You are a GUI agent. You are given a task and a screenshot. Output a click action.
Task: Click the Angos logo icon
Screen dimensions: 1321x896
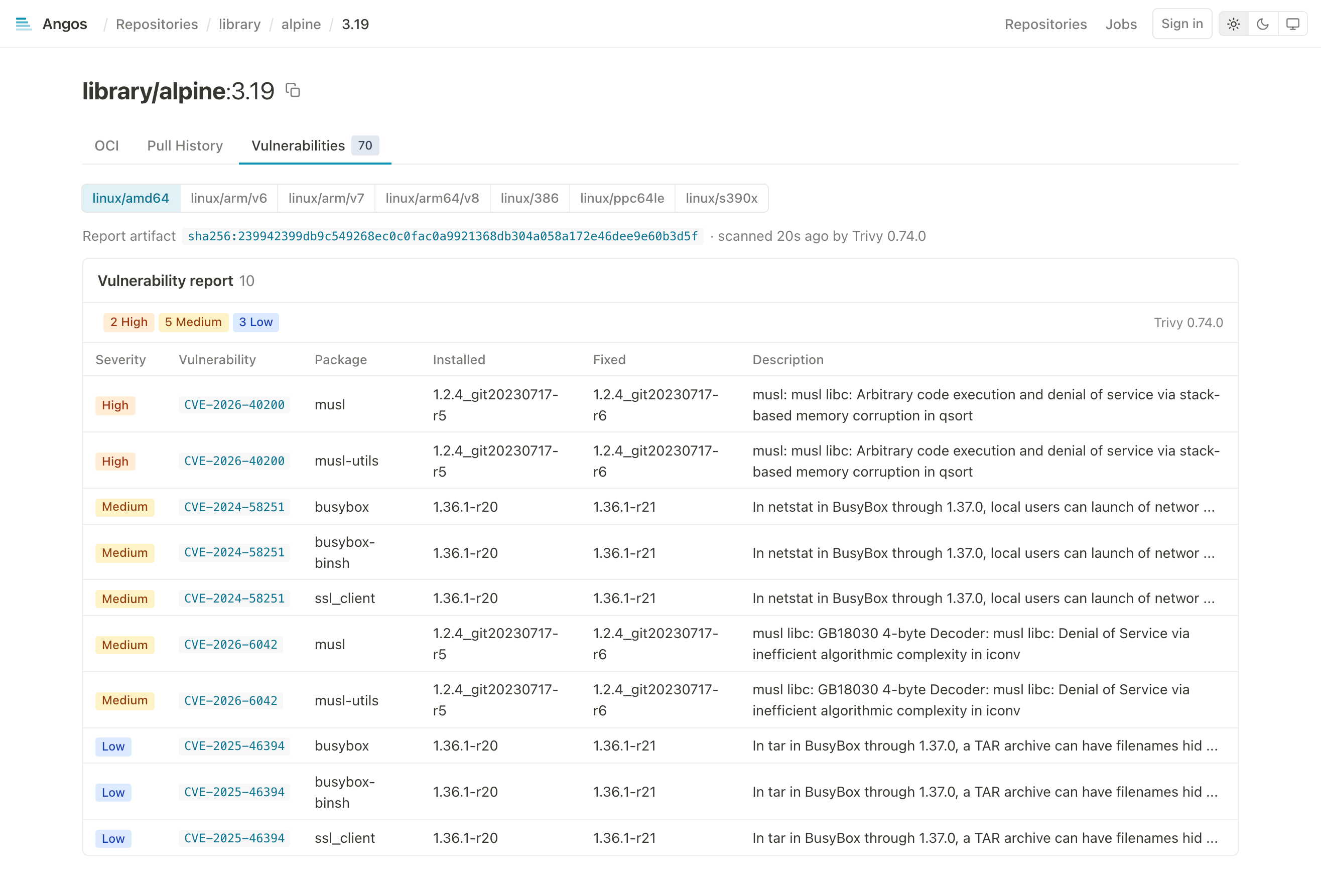click(x=23, y=24)
